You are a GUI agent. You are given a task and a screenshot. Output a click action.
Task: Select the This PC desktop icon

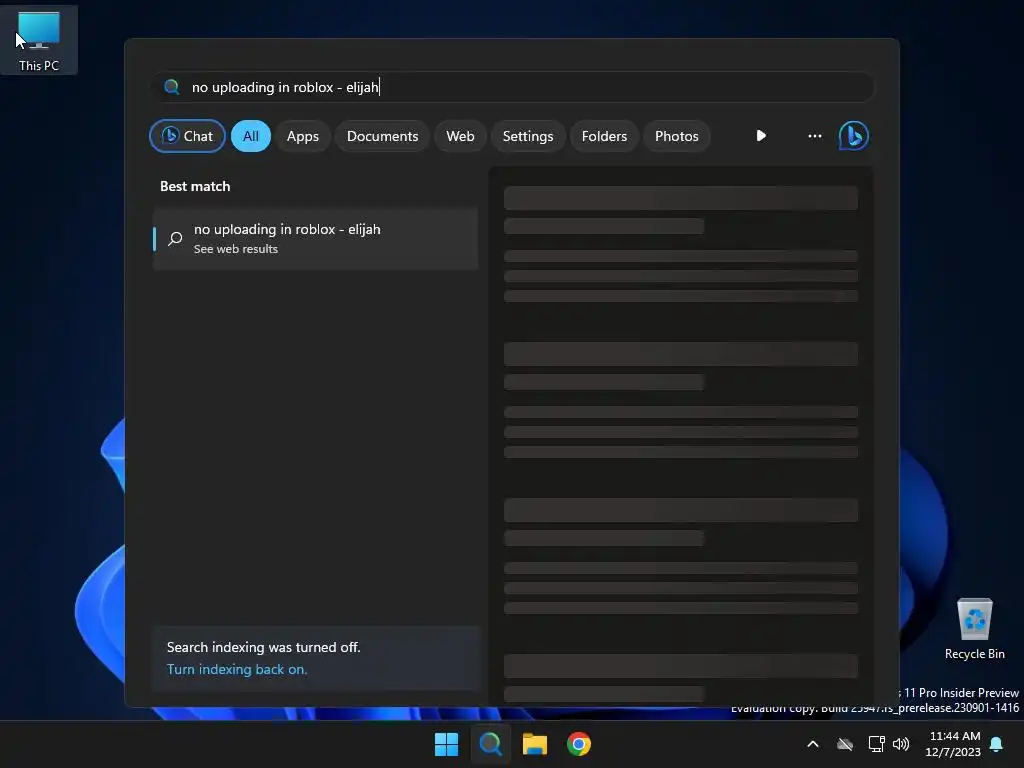[39, 40]
